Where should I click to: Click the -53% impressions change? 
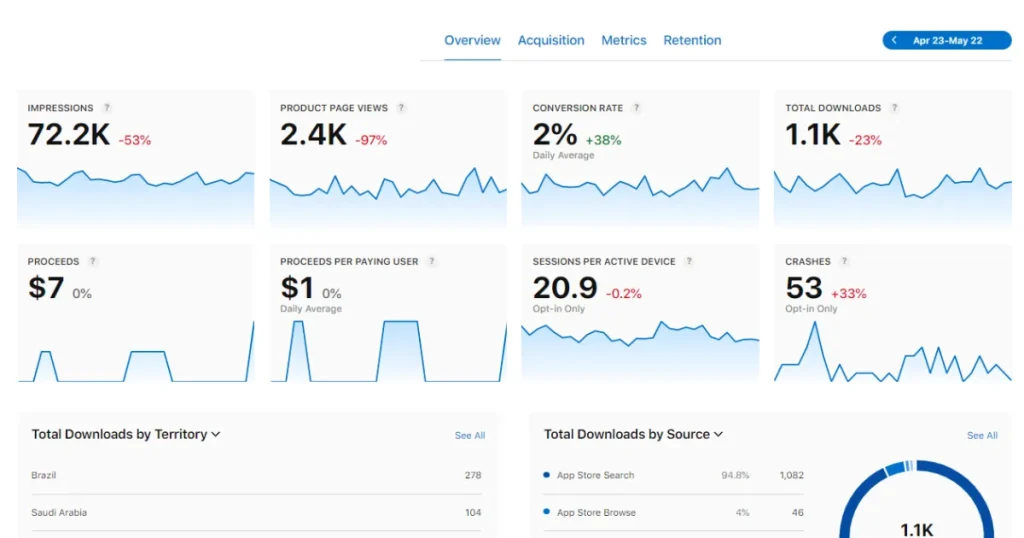(135, 140)
